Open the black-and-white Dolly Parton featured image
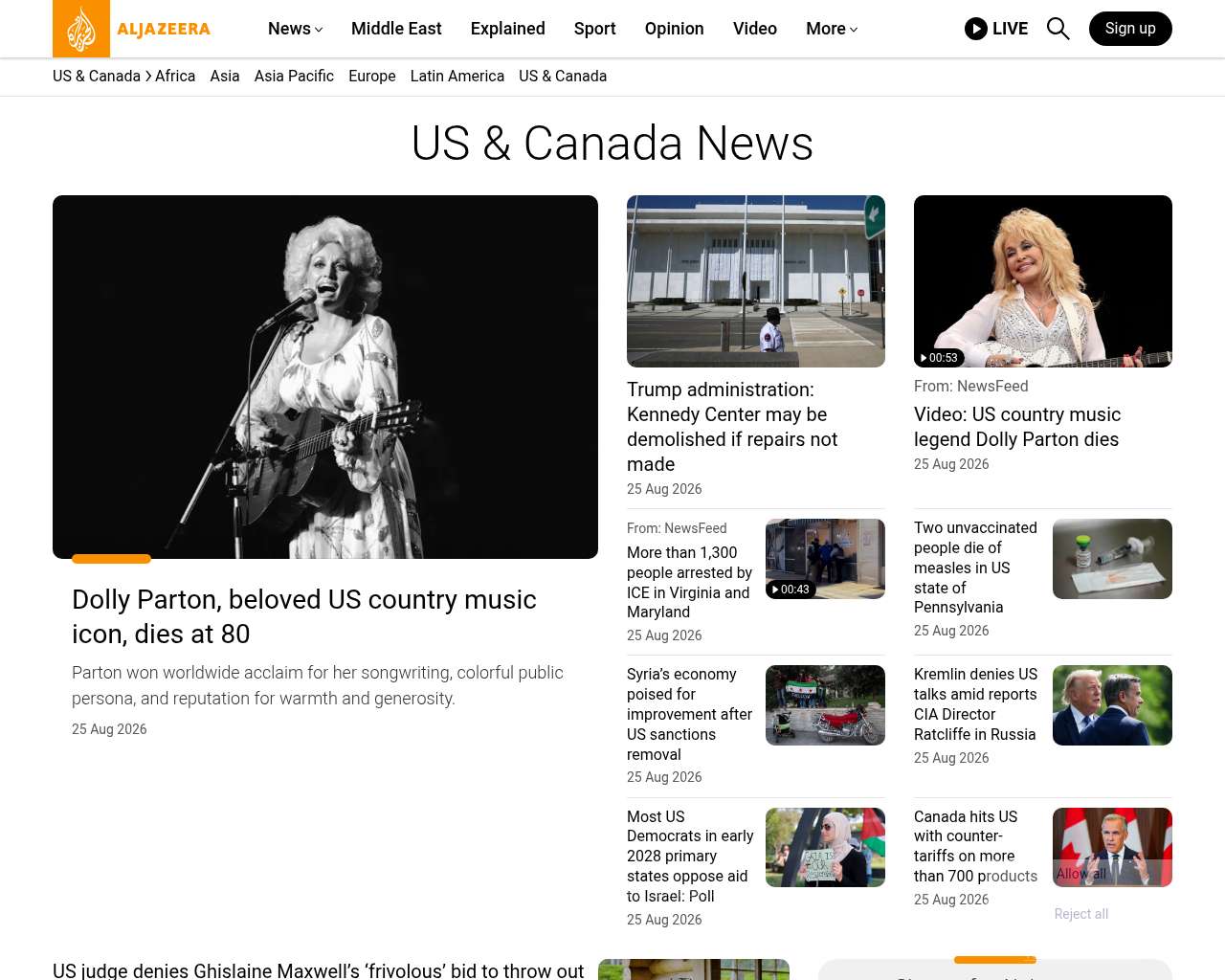The height and width of the screenshot is (980, 1225). click(x=325, y=377)
